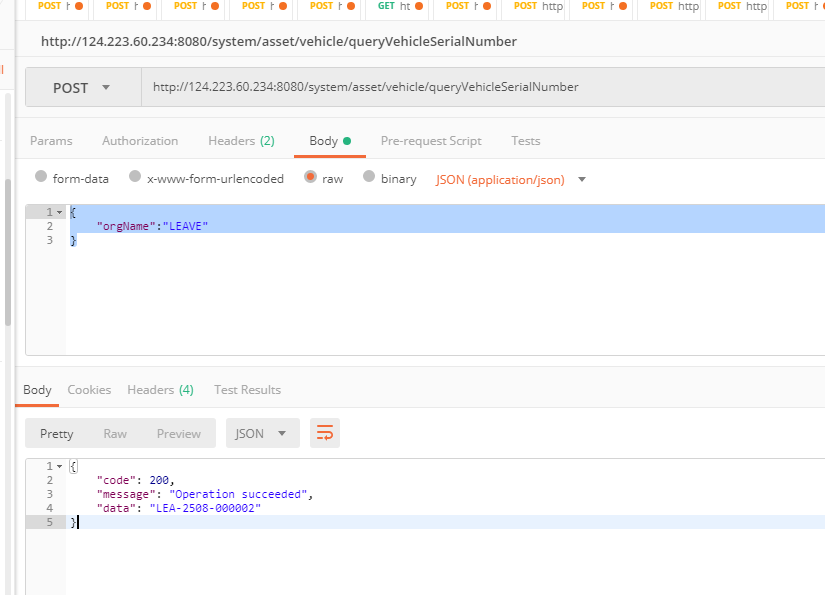Select the form-data radio button
Image resolution: width=825 pixels, height=595 pixels.
coord(41,178)
